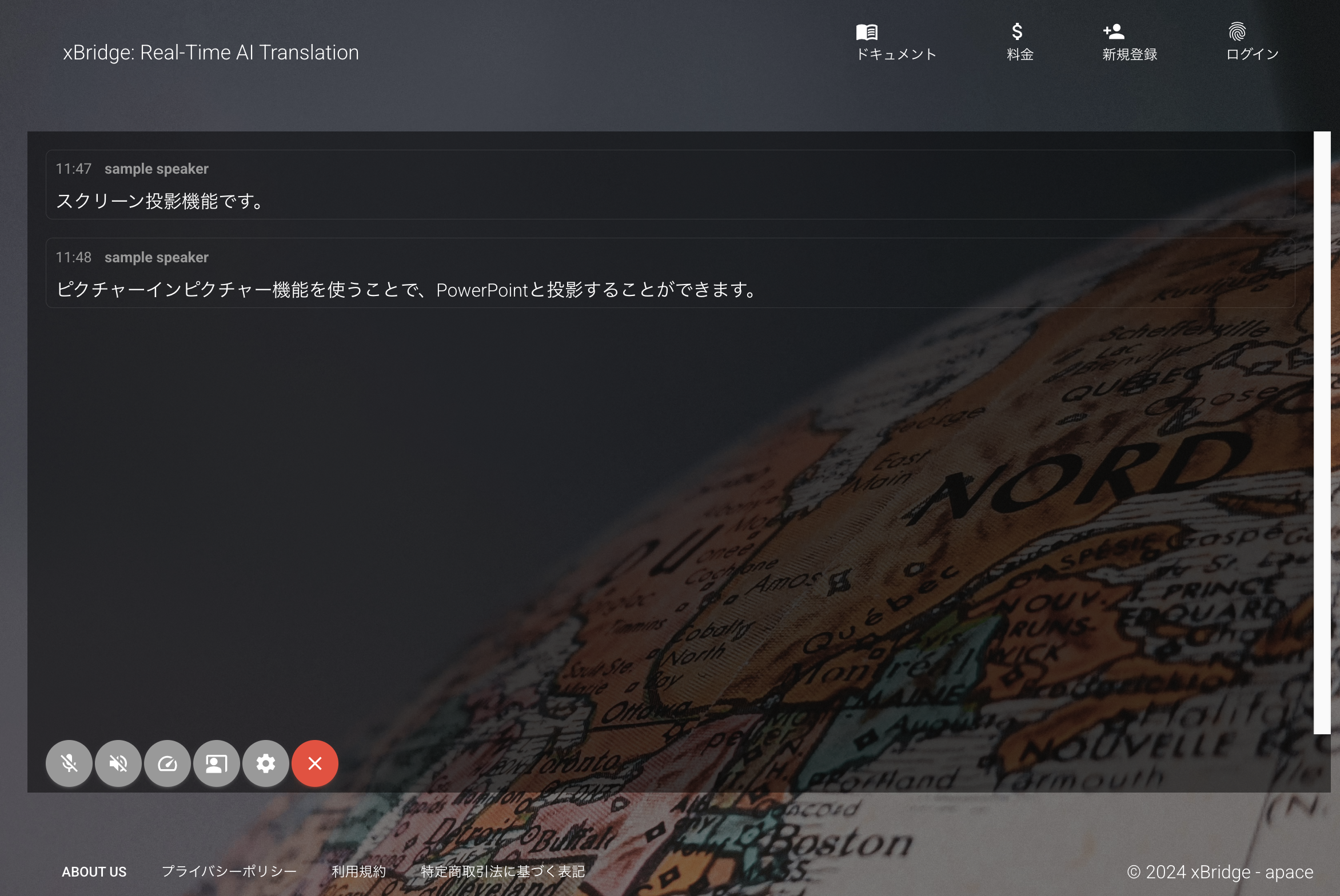Click the white transcript scrollbar
Viewport: 1340px width, 896px height.
1322,433
